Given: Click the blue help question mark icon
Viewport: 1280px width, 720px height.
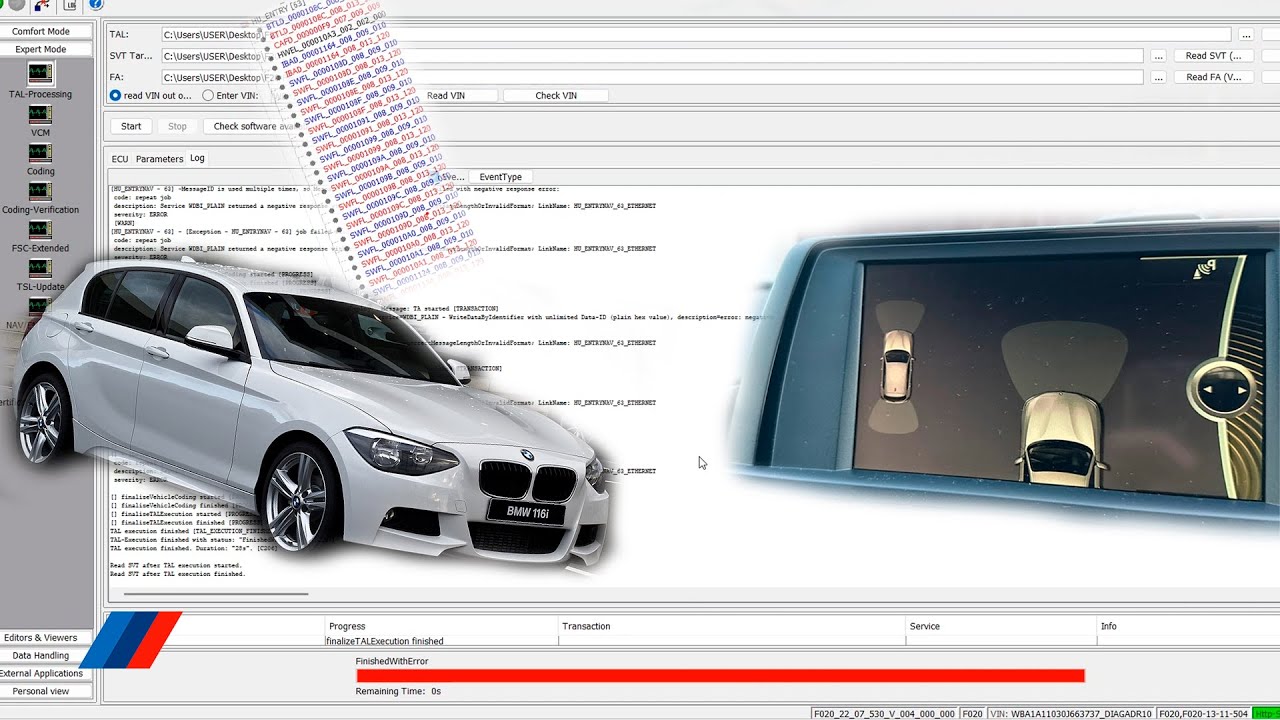Looking at the screenshot, I should pyautogui.click(x=95, y=5).
